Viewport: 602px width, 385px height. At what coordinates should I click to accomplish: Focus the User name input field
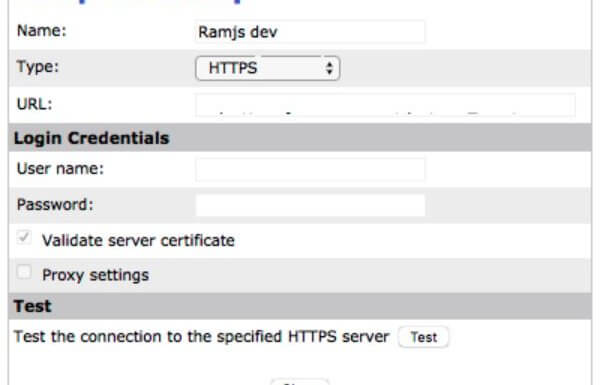[x=310, y=169]
